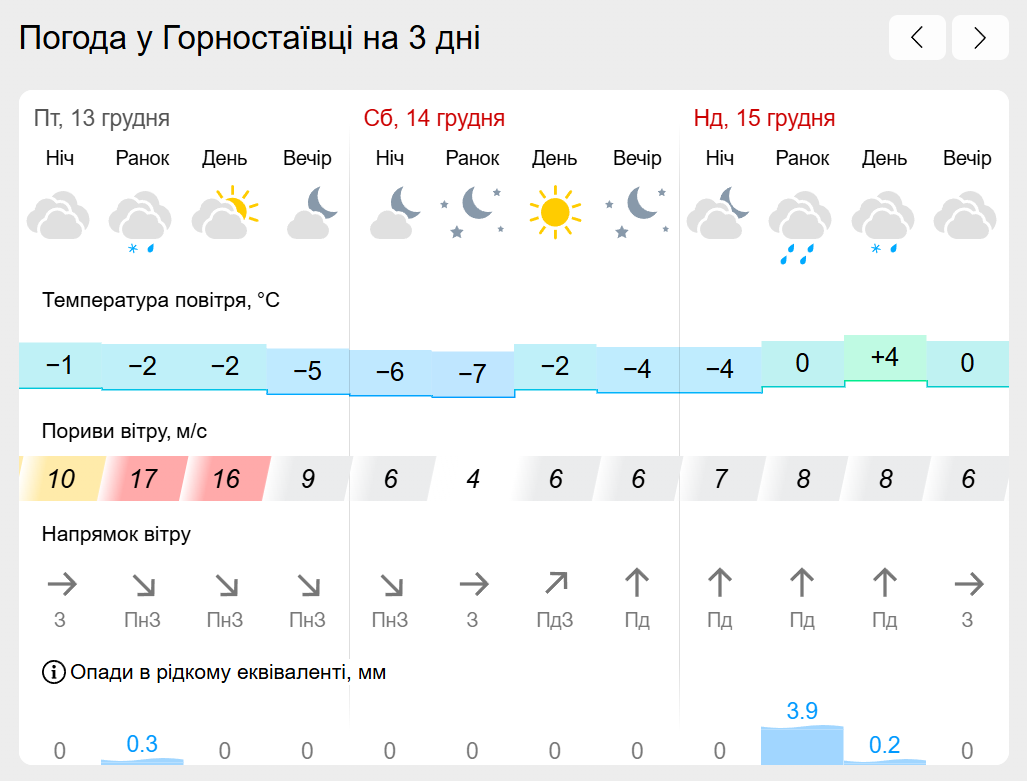Click the next days right arrow button

(980, 37)
